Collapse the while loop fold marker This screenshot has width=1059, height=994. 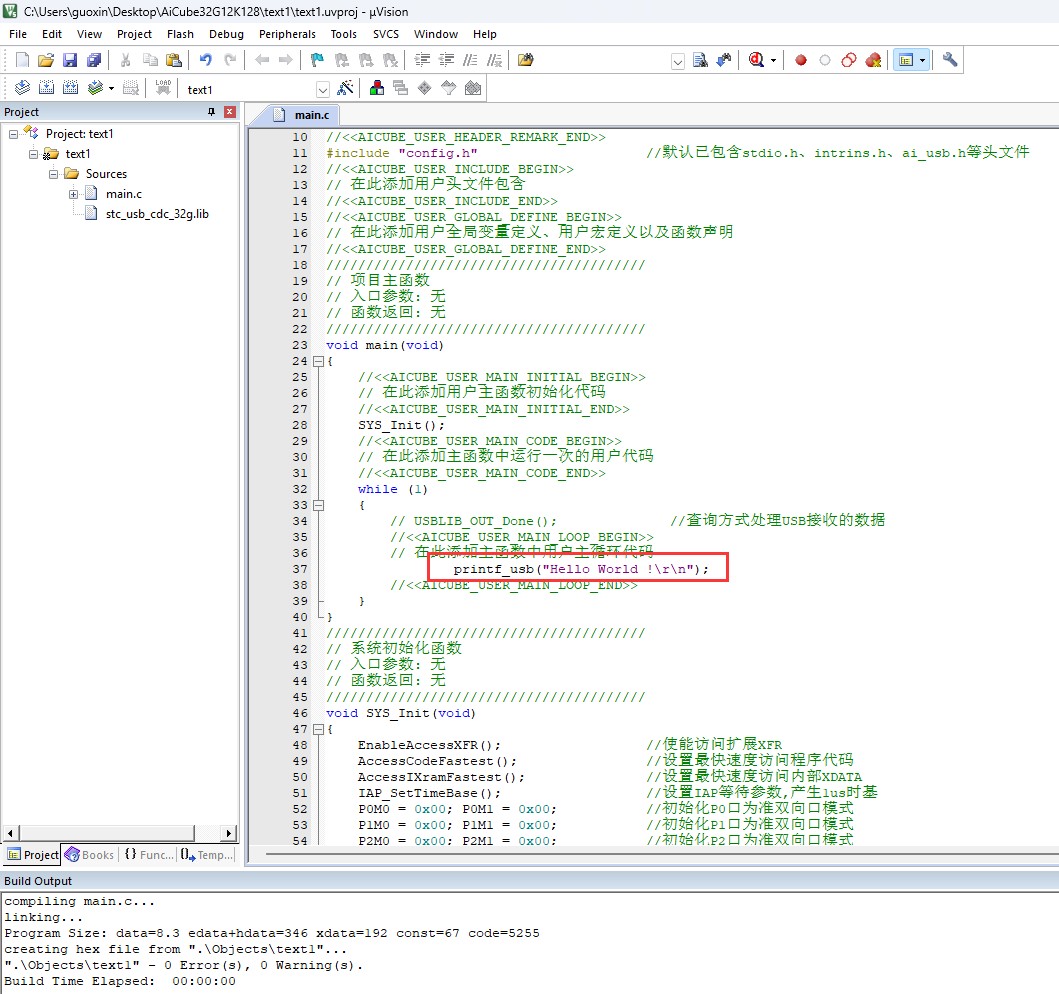[319, 505]
